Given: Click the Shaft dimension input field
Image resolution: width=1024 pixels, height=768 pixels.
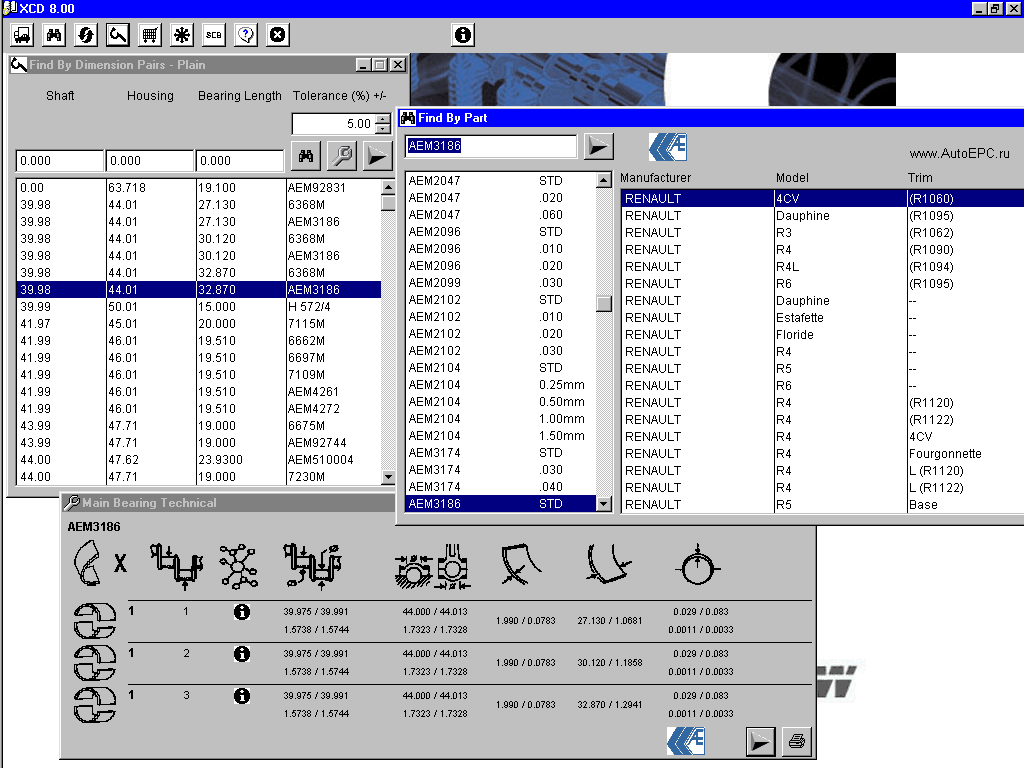Looking at the screenshot, I should [x=59, y=161].
